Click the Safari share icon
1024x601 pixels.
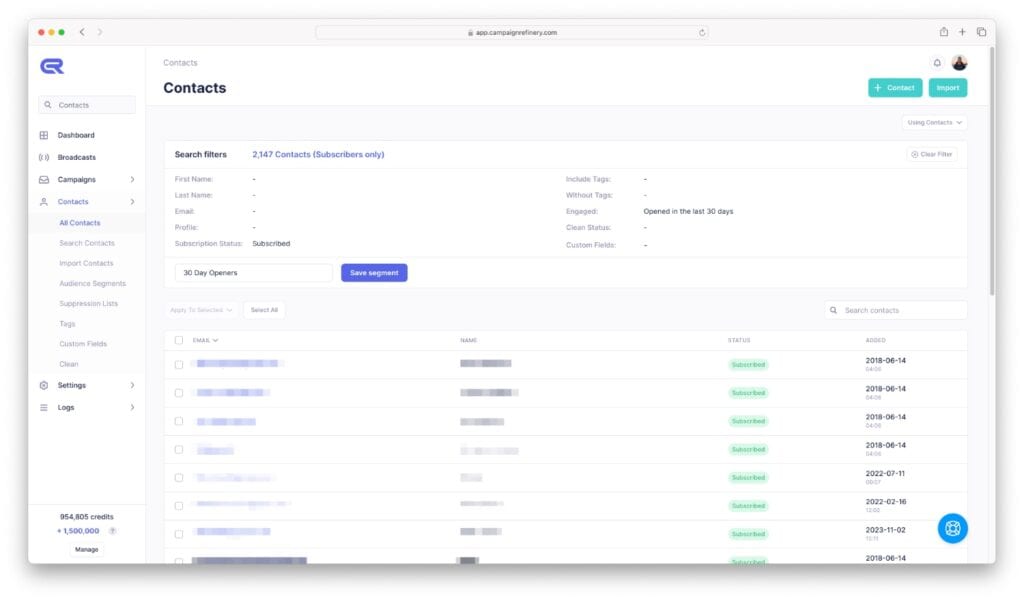944,31
